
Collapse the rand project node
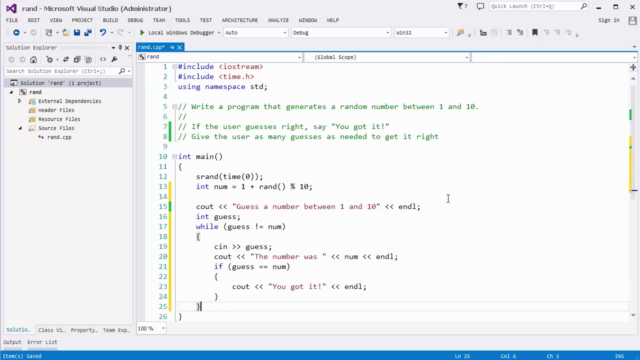(11, 92)
